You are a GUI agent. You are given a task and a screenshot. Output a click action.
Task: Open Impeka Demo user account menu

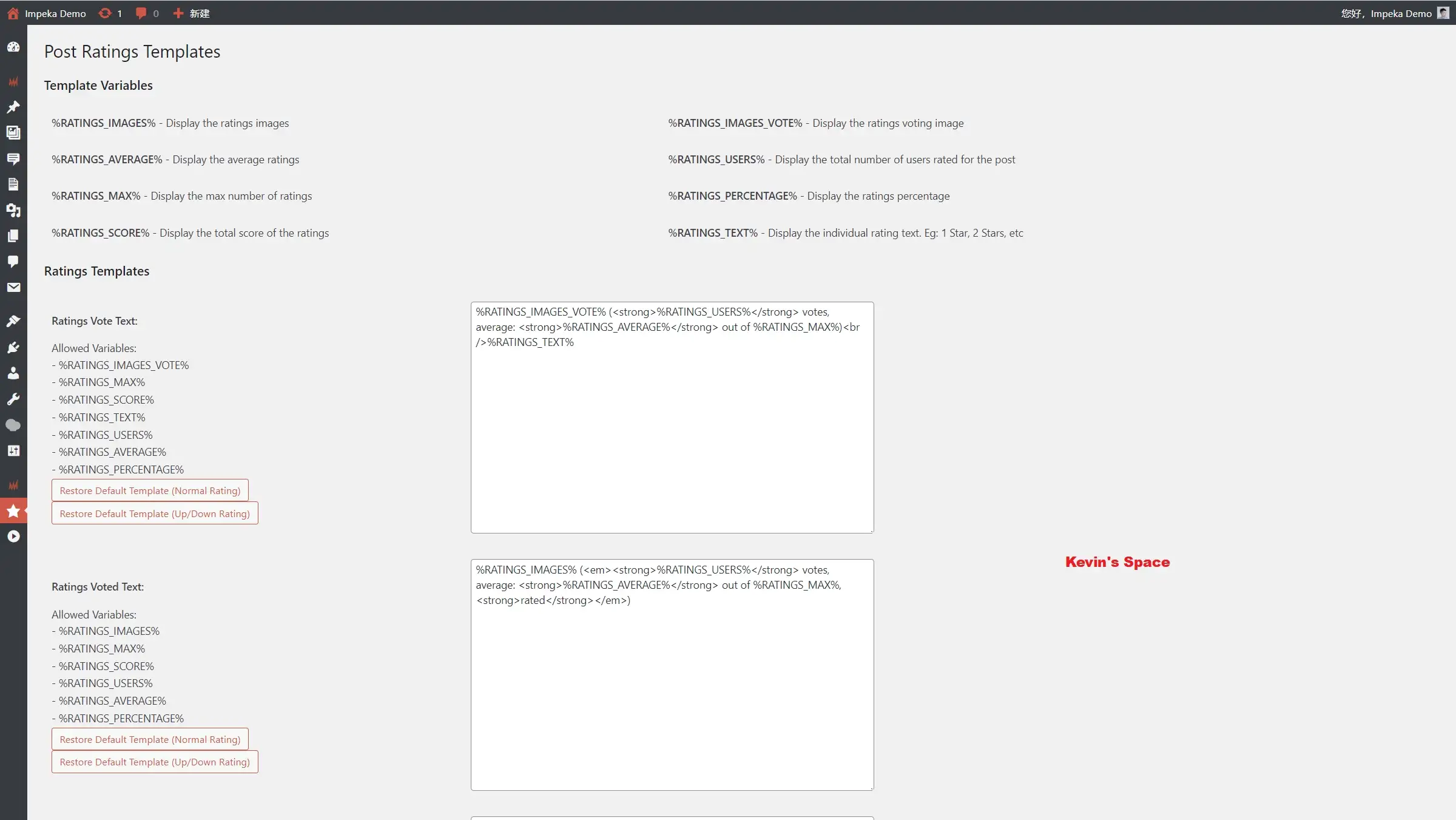(x=1394, y=13)
